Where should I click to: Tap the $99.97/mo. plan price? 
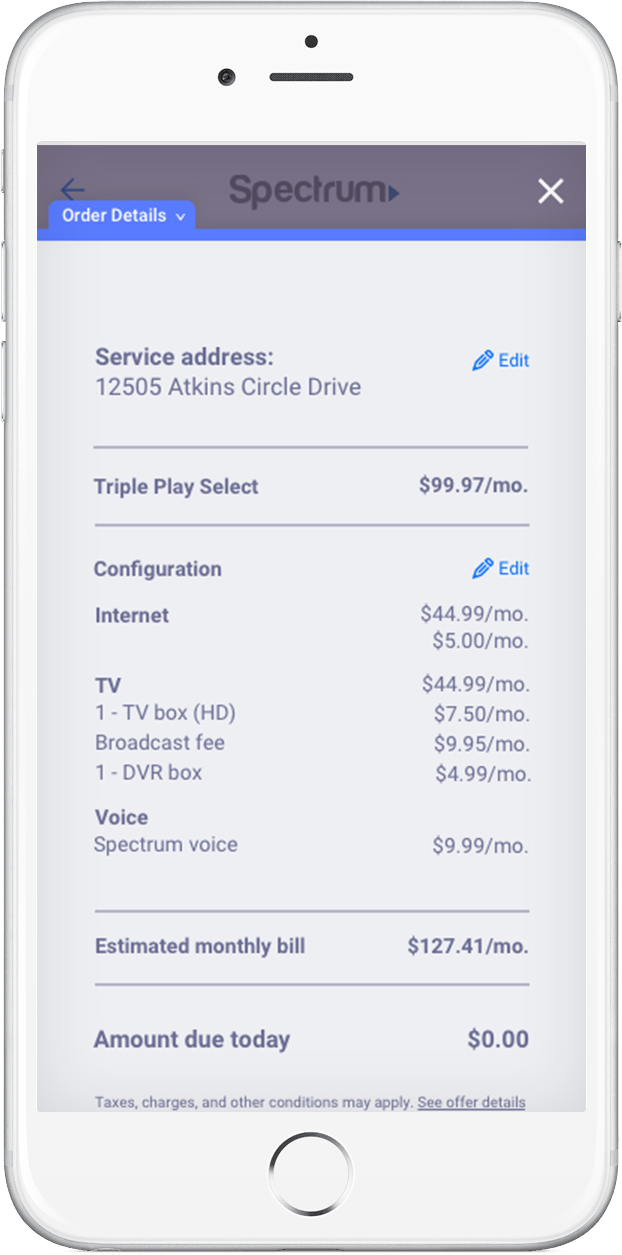click(473, 487)
